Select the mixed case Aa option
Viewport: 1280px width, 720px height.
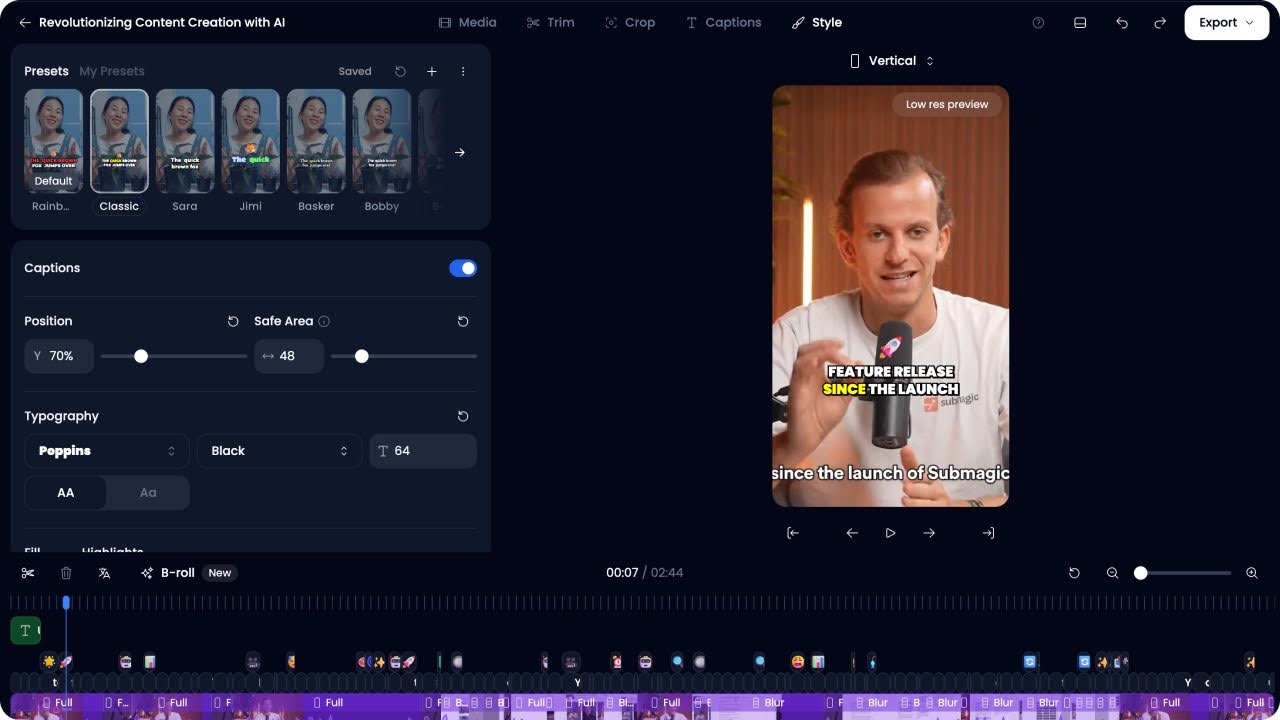(x=148, y=493)
